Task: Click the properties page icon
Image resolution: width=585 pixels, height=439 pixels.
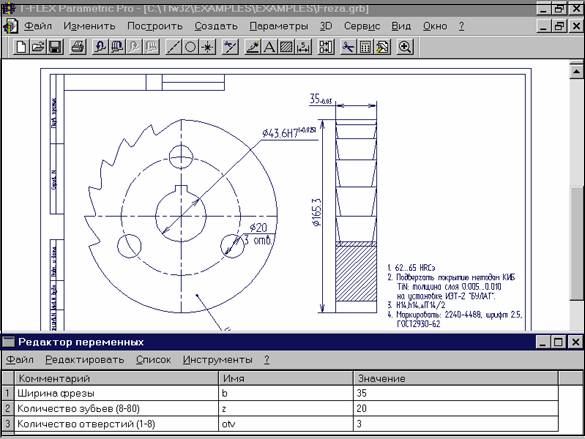Action: click(382, 47)
